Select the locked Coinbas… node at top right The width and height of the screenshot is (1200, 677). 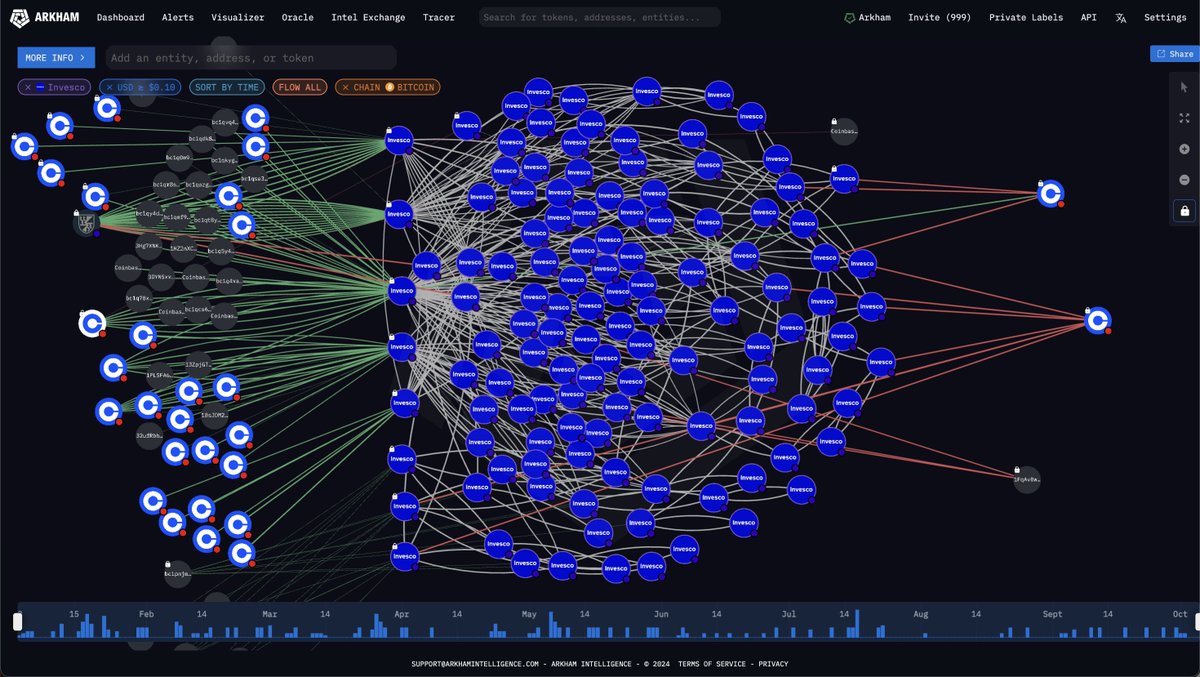843,131
